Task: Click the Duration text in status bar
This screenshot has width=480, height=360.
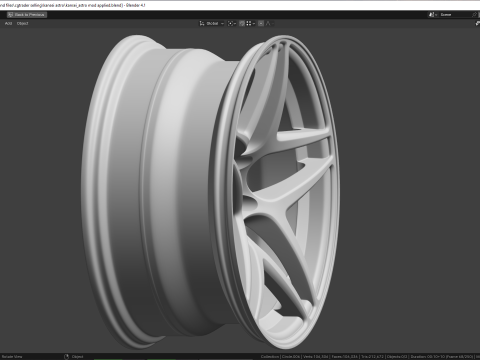Action: (442, 357)
